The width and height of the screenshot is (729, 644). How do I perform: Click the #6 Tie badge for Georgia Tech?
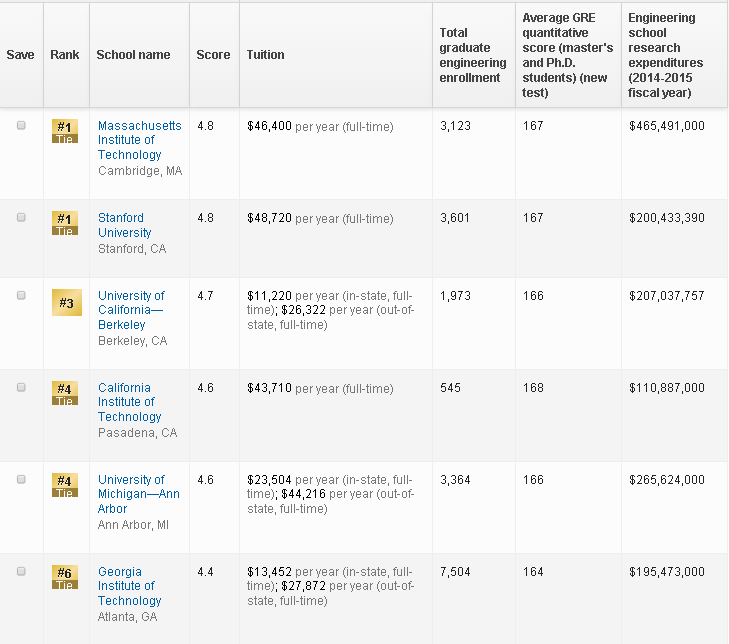[65, 577]
